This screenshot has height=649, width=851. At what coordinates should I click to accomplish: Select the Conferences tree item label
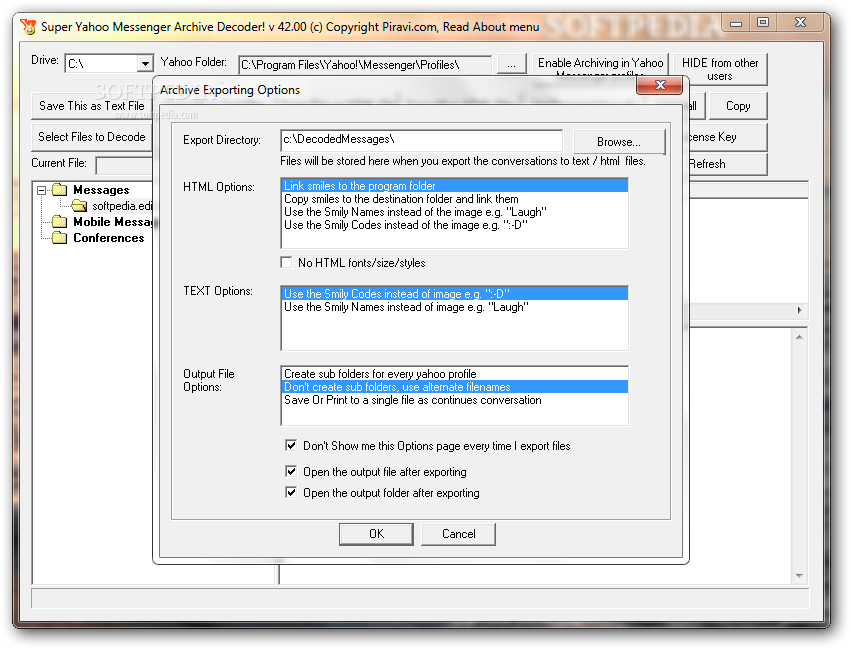(109, 238)
